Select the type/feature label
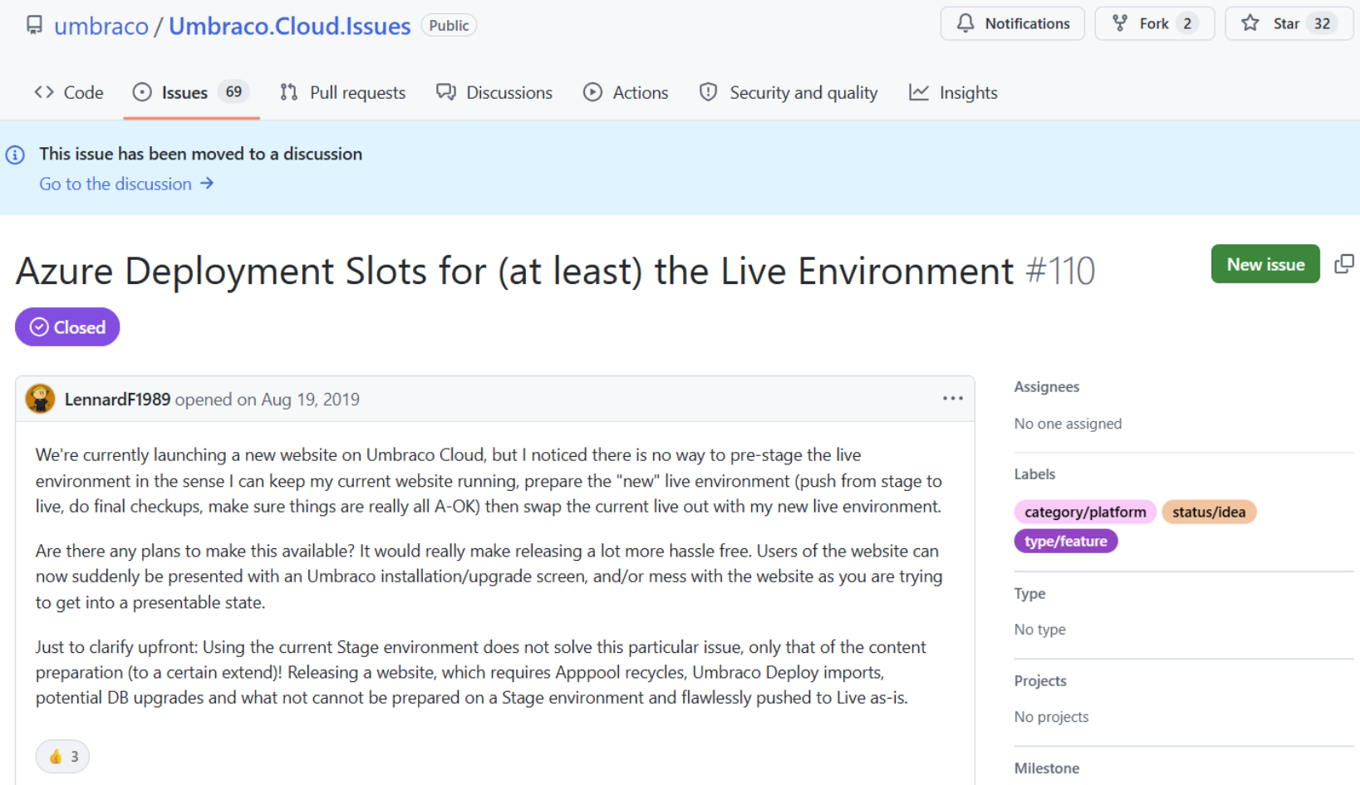The width and height of the screenshot is (1360, 785). tap(1066, 541)
